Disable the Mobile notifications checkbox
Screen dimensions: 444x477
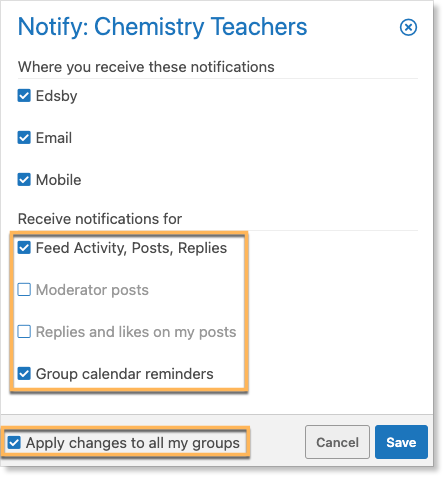24,180
